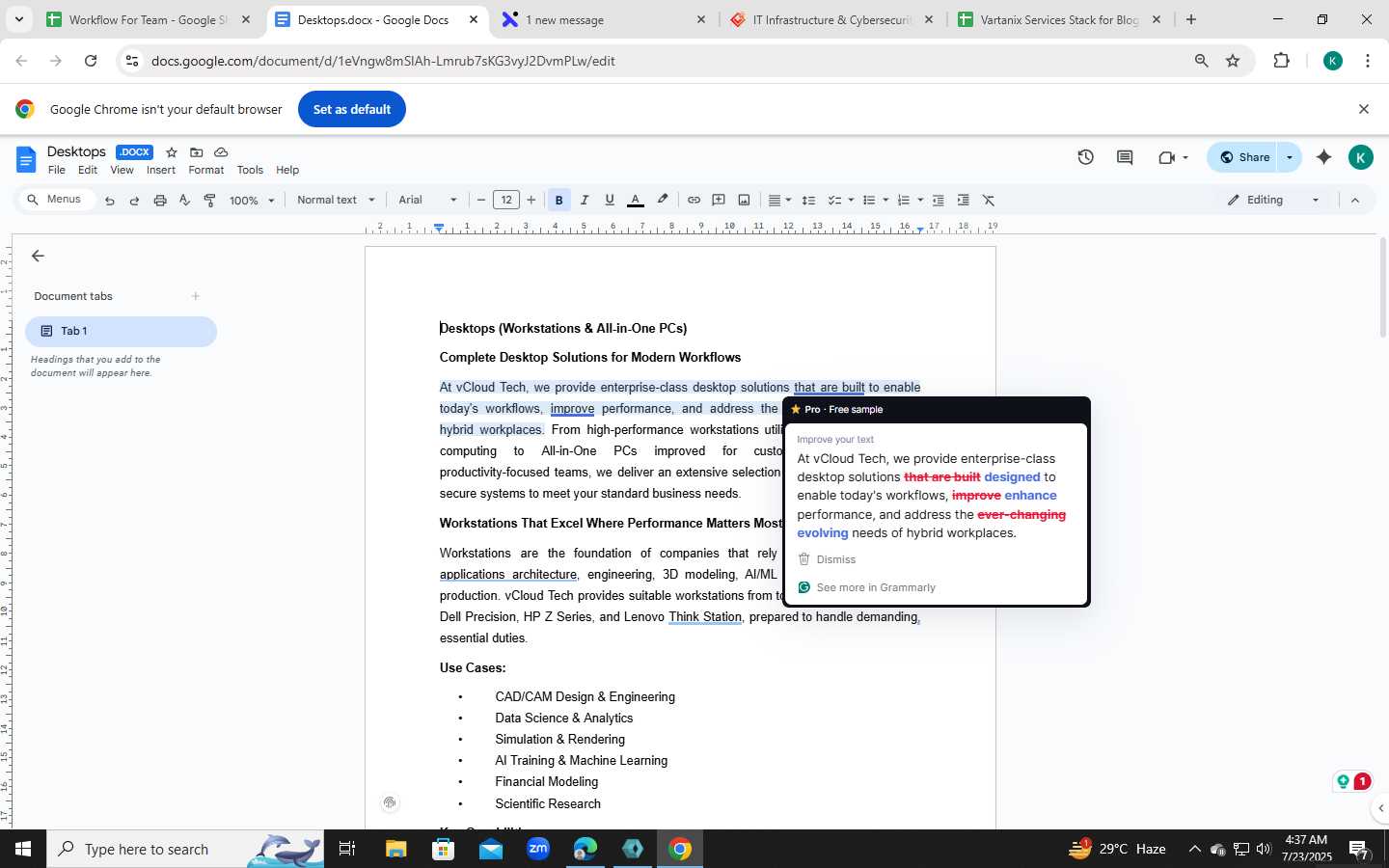Open the Format menu
This screenshot has height=868, width=1389.
click(x=206, y=170)
